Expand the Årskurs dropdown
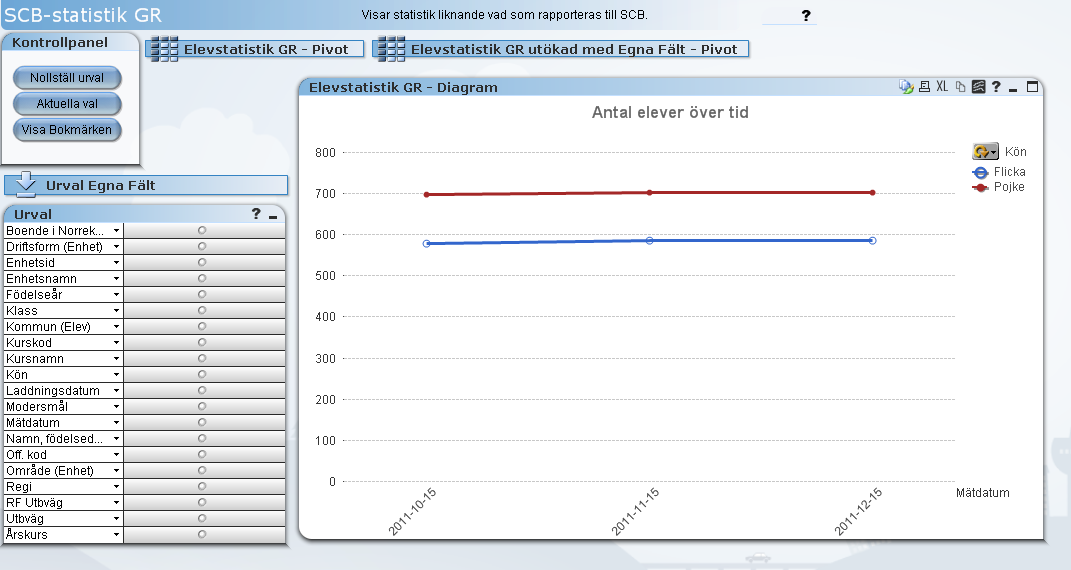Viewport: 1071px width, 570px height. [116, 535]
